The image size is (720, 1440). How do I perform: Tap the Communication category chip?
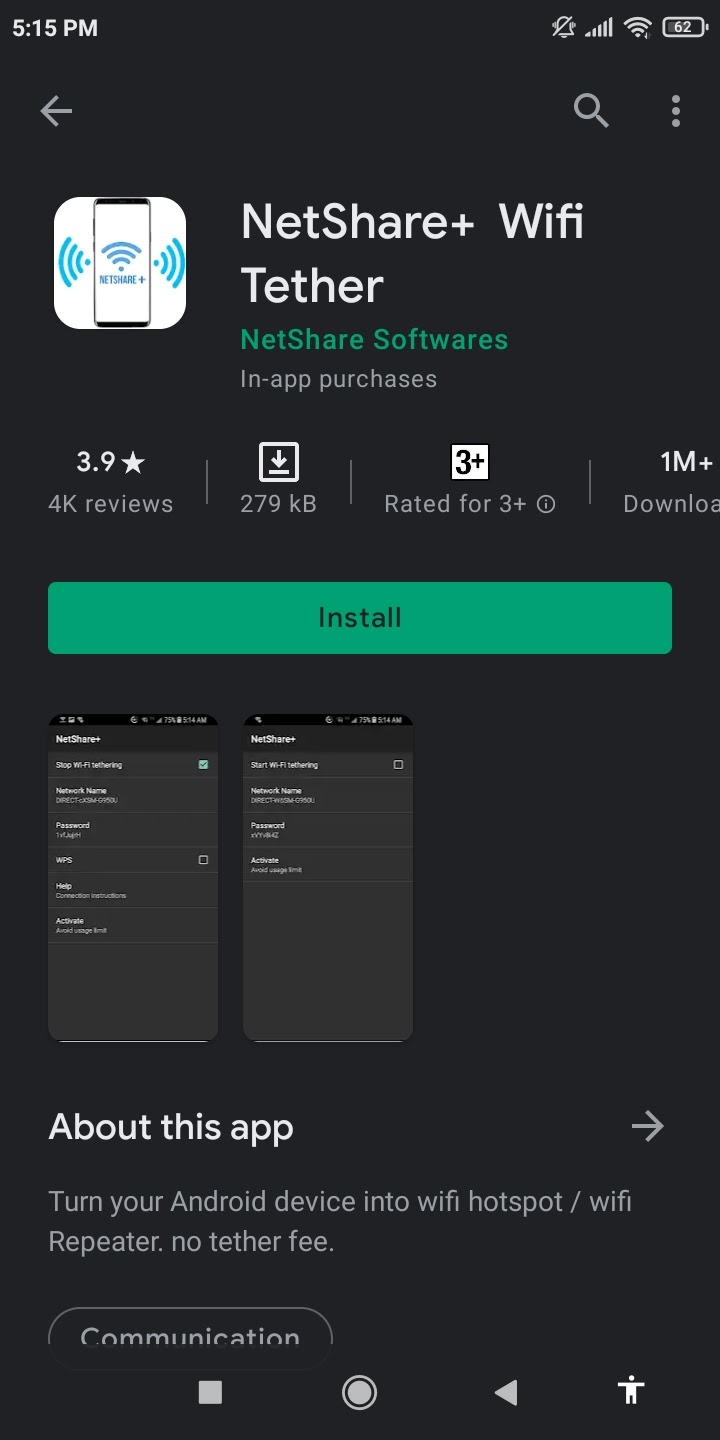click(x=190, y=1338)
